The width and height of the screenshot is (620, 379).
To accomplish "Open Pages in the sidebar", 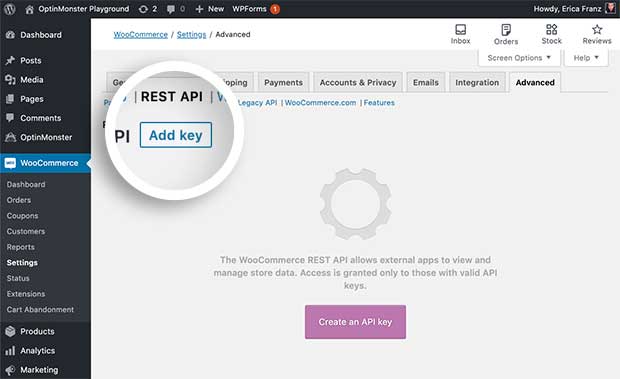I will 32,99.
